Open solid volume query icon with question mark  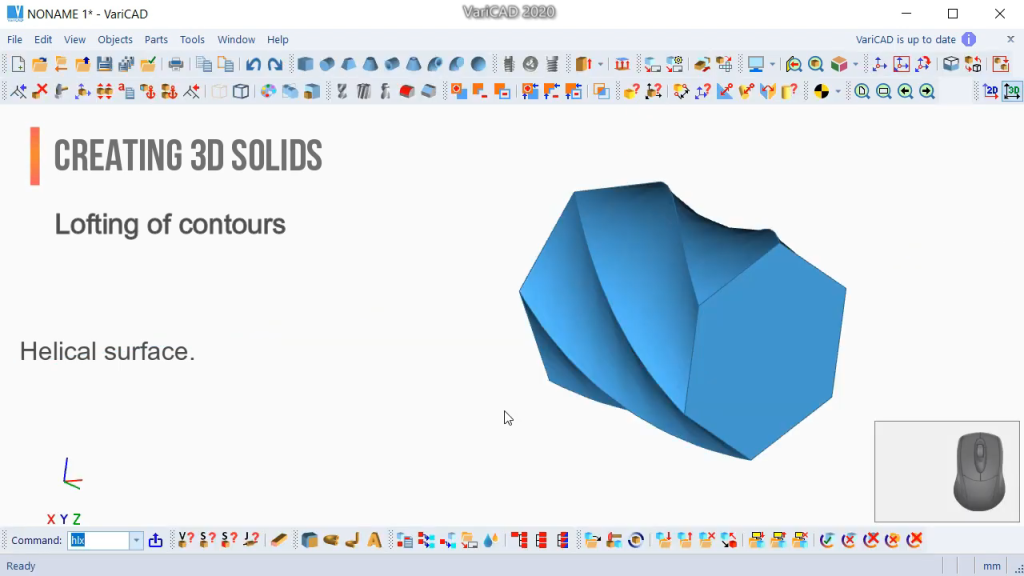(x=632, y=91)
